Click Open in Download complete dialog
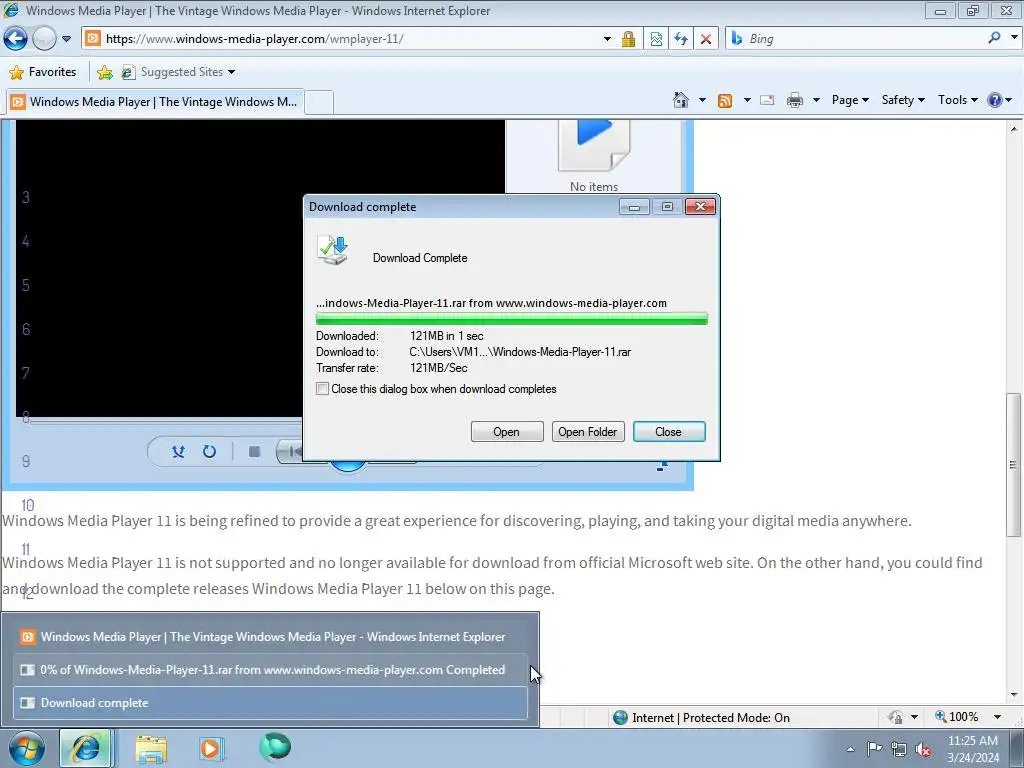The image size is (1024, 768). tap(507, 432)
